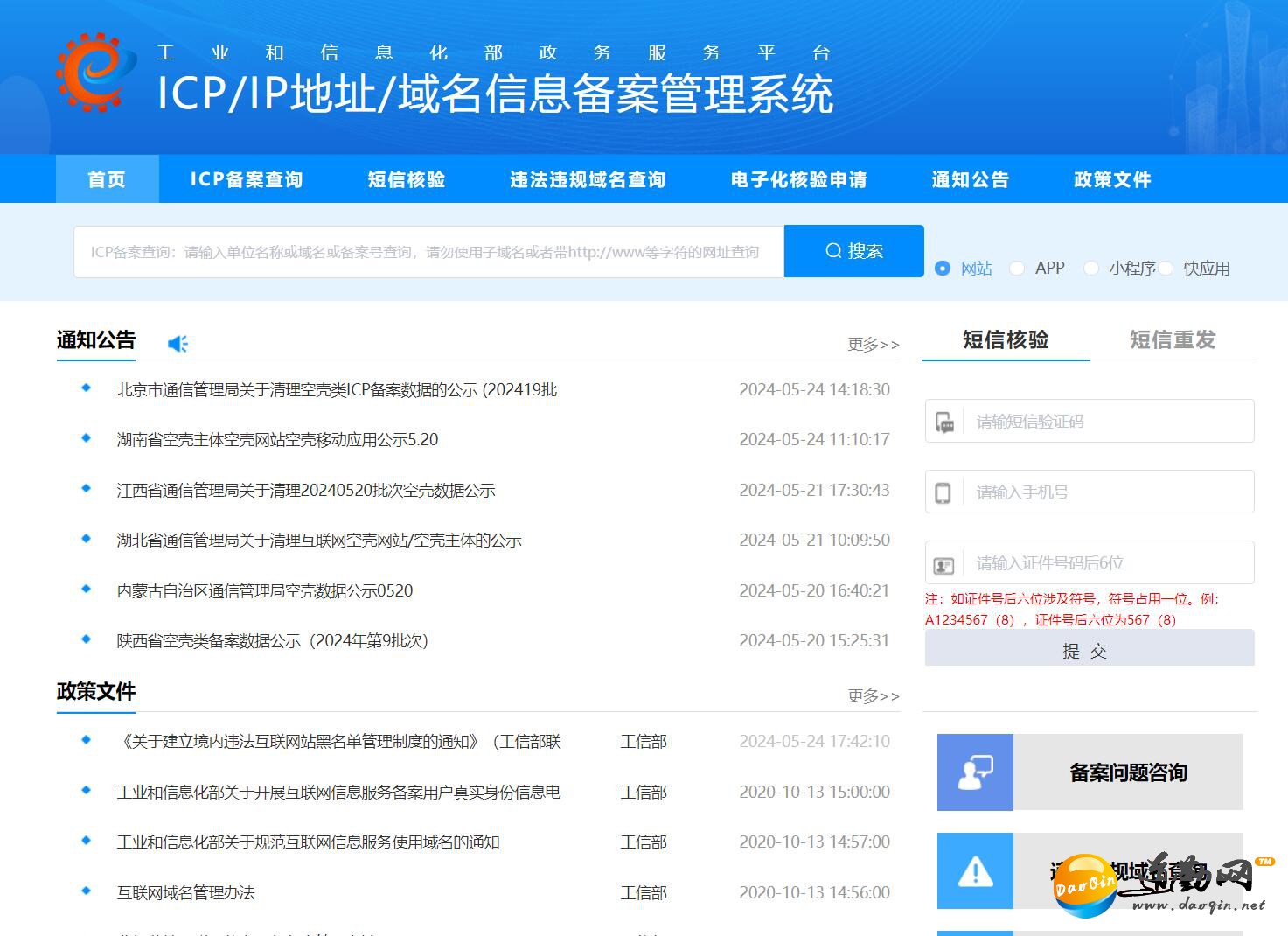Image resolution: width=1288 pixels, height=936 pixels.
Task: Click the ID card field icon
Action: click(943, 565)
